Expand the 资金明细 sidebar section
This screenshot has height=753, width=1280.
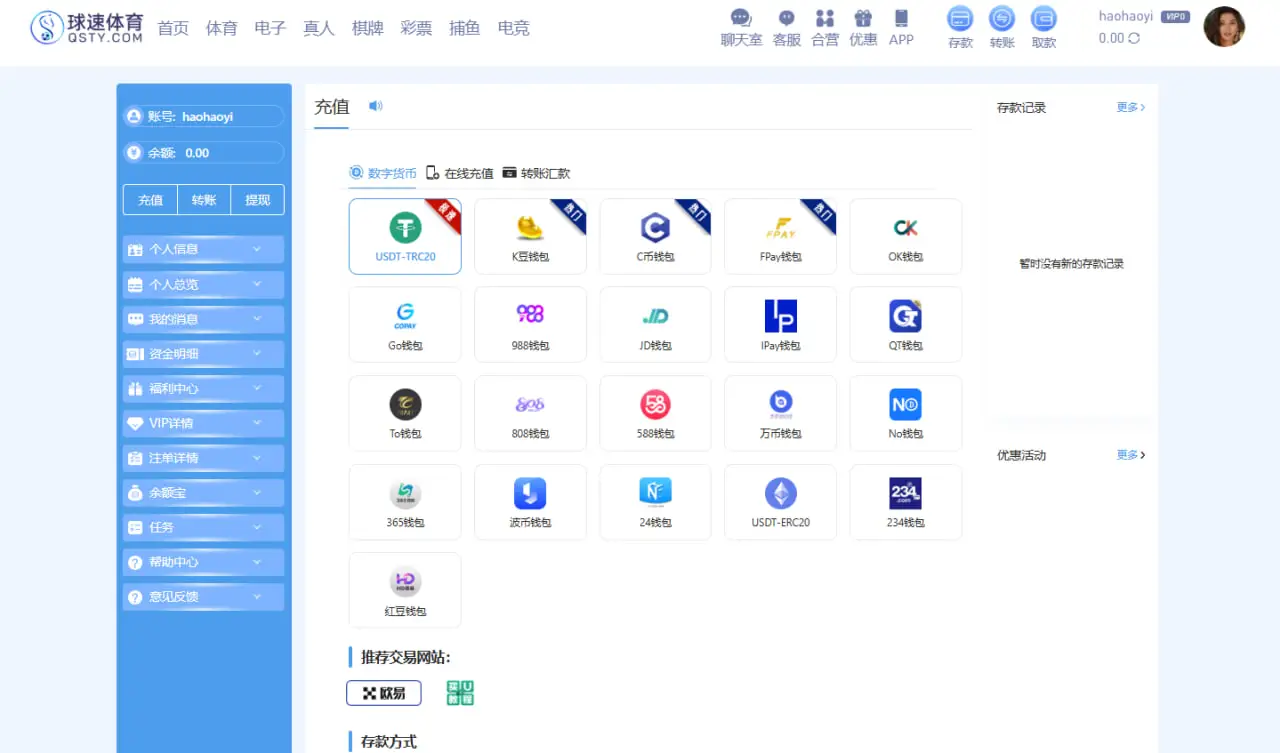[x=203, y=353]
